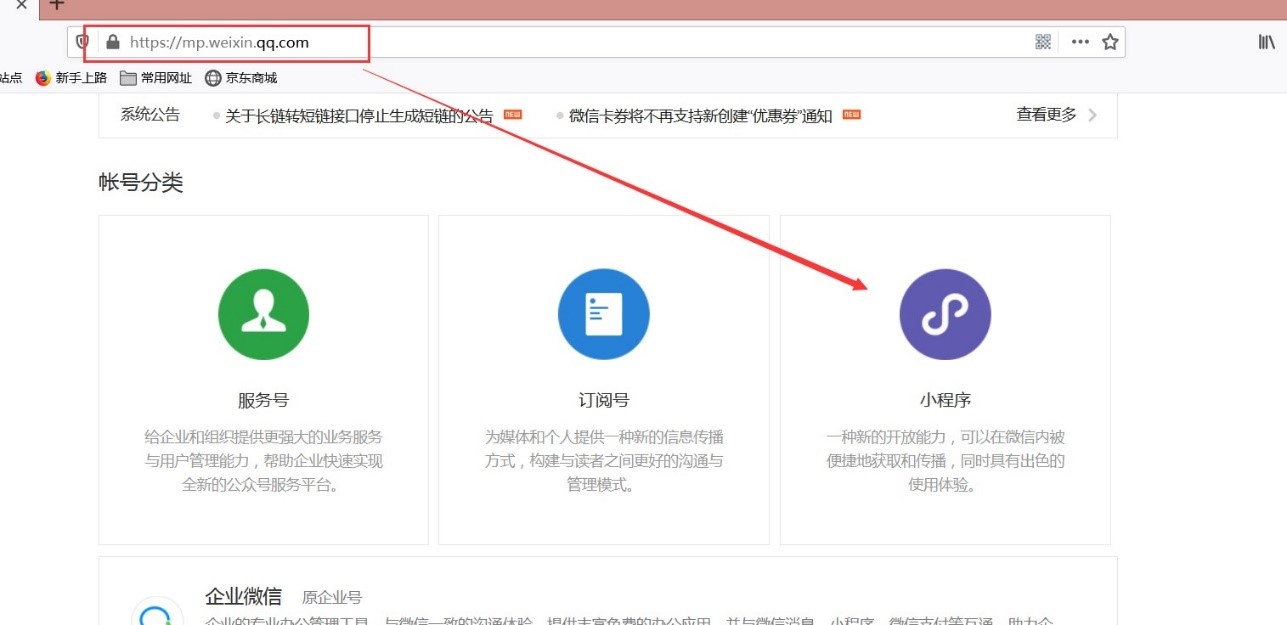Open the 京东商城 bookmark
1287x625 pixels.
pos(241,78)
